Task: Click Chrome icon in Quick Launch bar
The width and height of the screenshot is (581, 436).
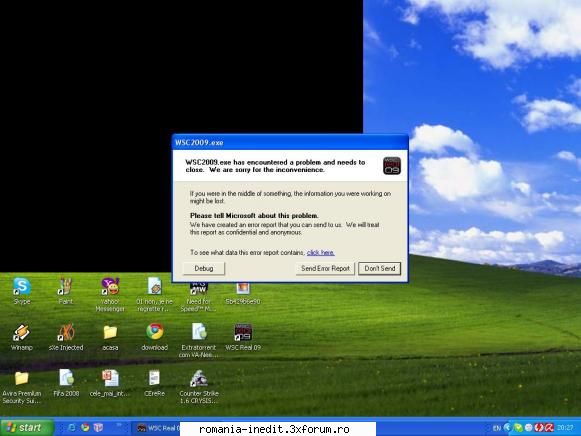Action: click(x=85, y=427)
